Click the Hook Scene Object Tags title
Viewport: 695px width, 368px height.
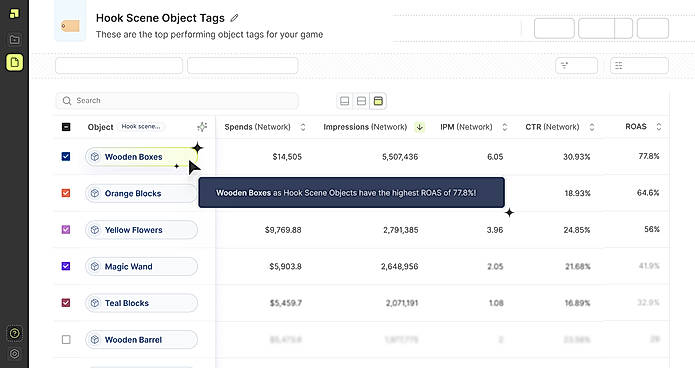160,18
